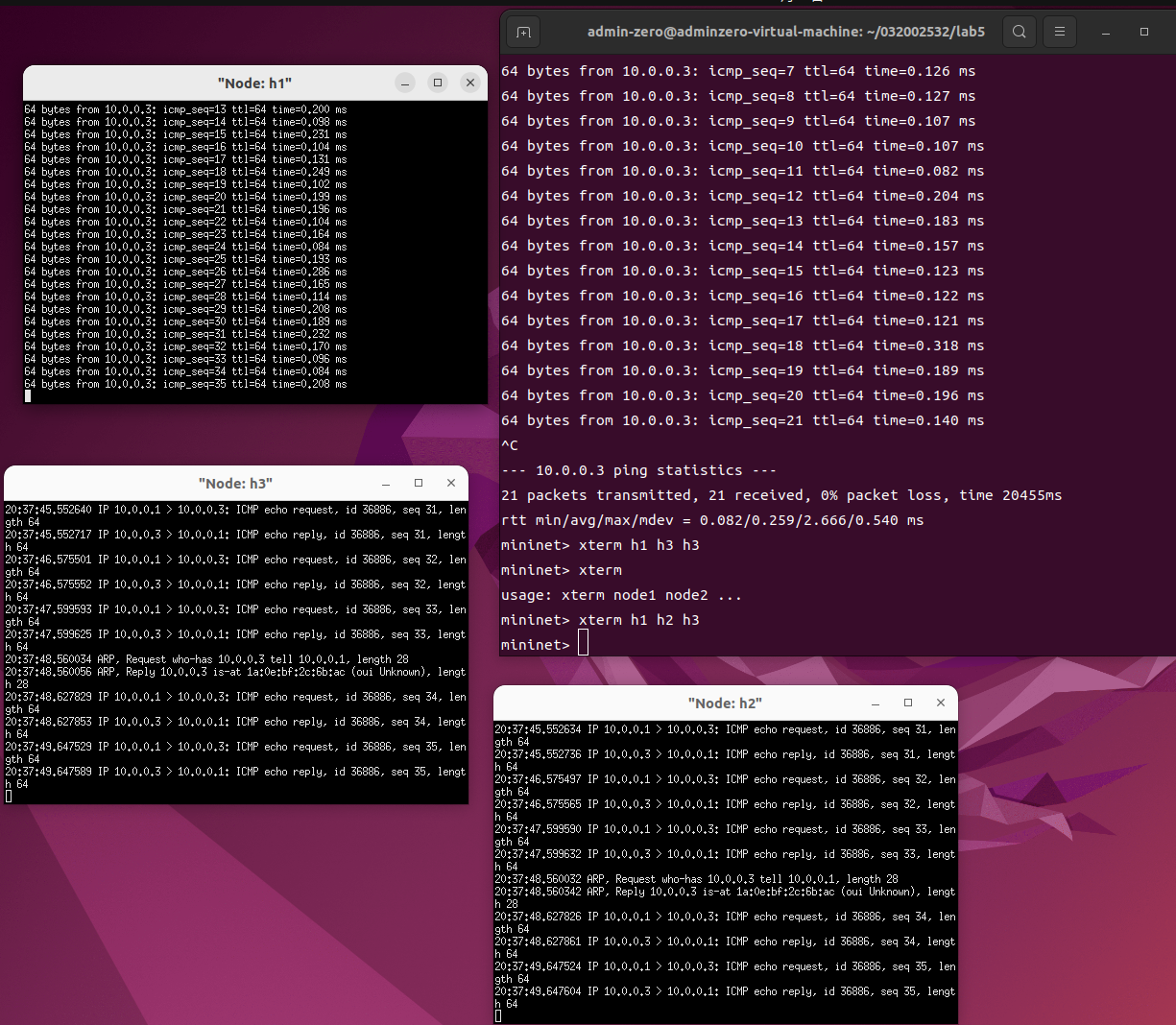The height and width of the screenshot is (1025, 1176).
Task: Click seq 33 echo request line in h2
Action: pyautogui.click(x=726, y=835)
